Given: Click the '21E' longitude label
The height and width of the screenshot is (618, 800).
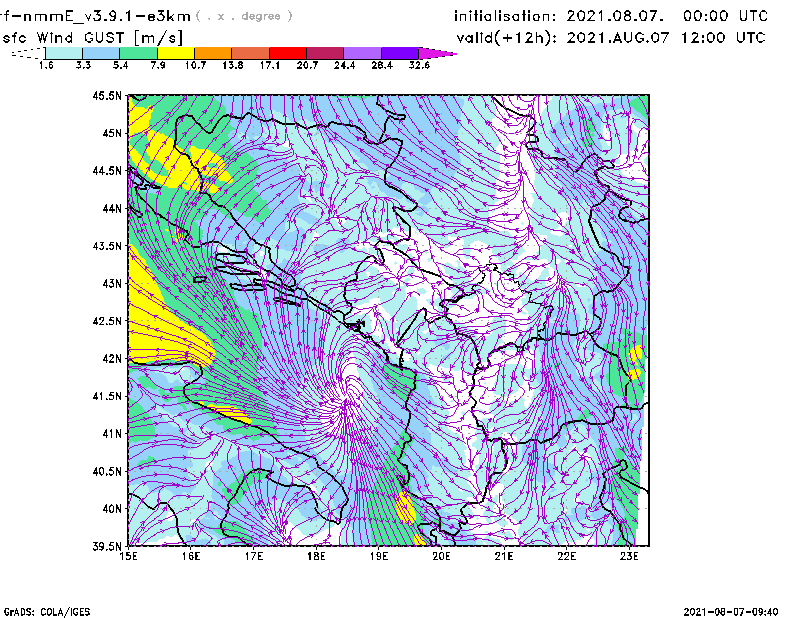Looking at the screenshot, I should pos(504,556).
